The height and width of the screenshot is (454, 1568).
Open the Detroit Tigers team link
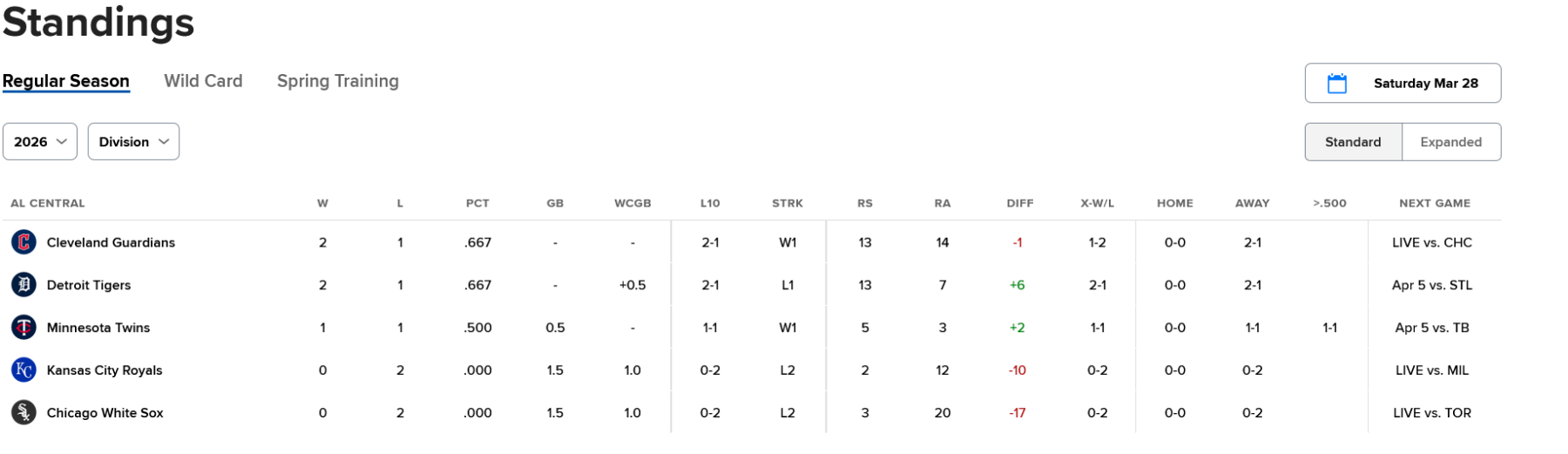pos(89,285)
